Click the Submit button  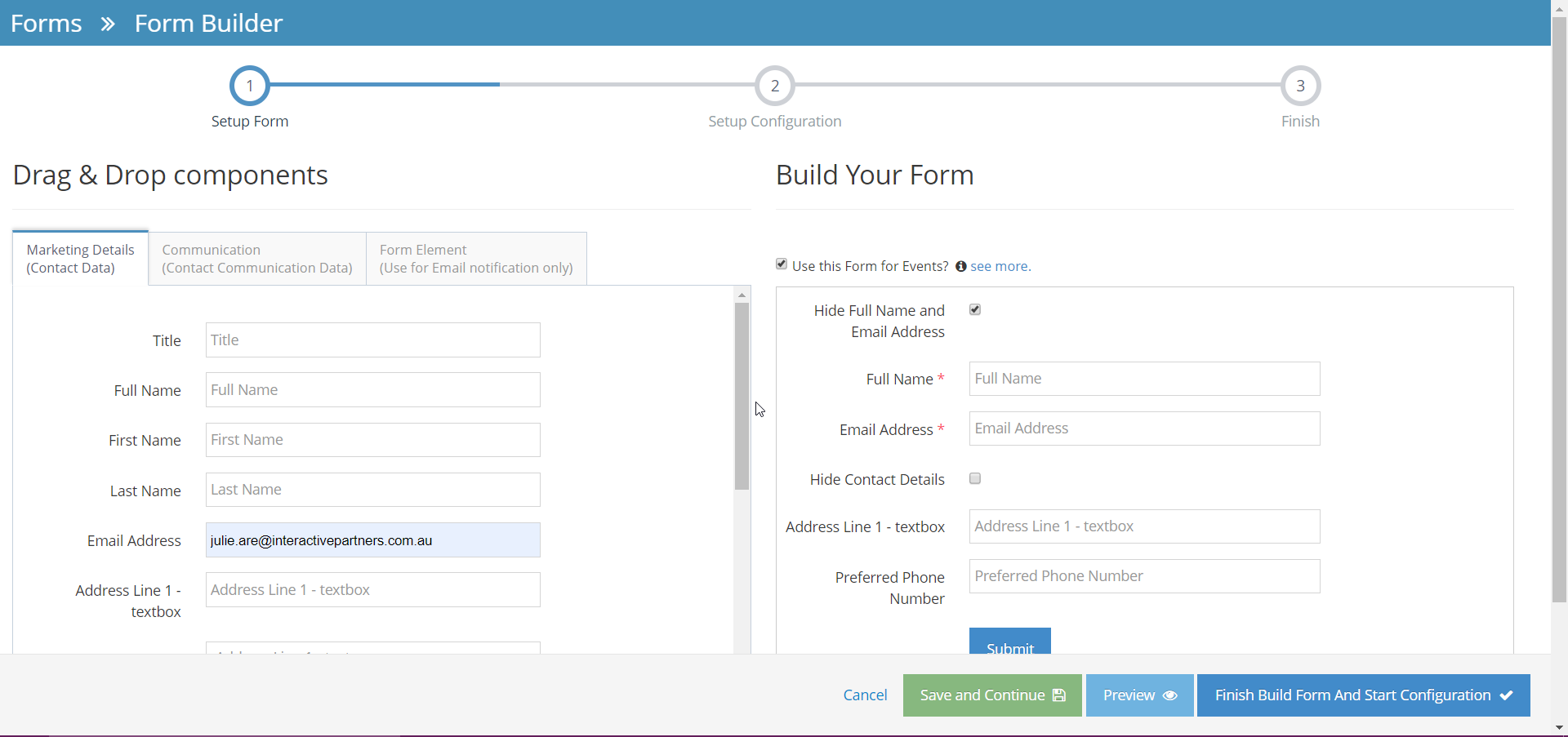[x=1009, y=647]
